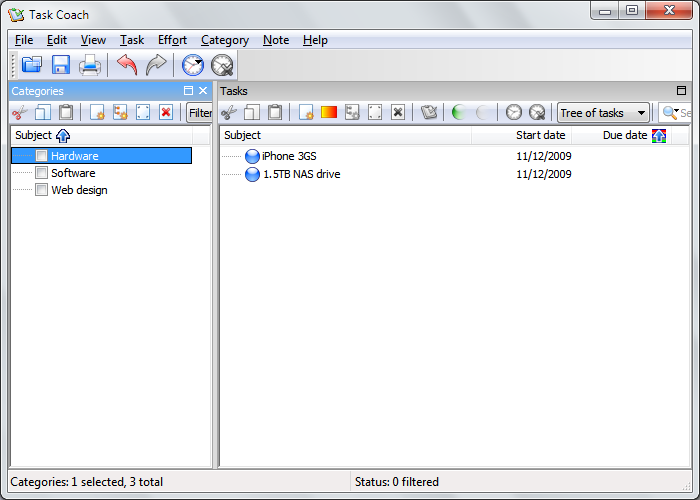Click 1.5TB NAS drive start date cell
Image resolution: width=700 pixels, height=500 pixels.
pos(544,174)
